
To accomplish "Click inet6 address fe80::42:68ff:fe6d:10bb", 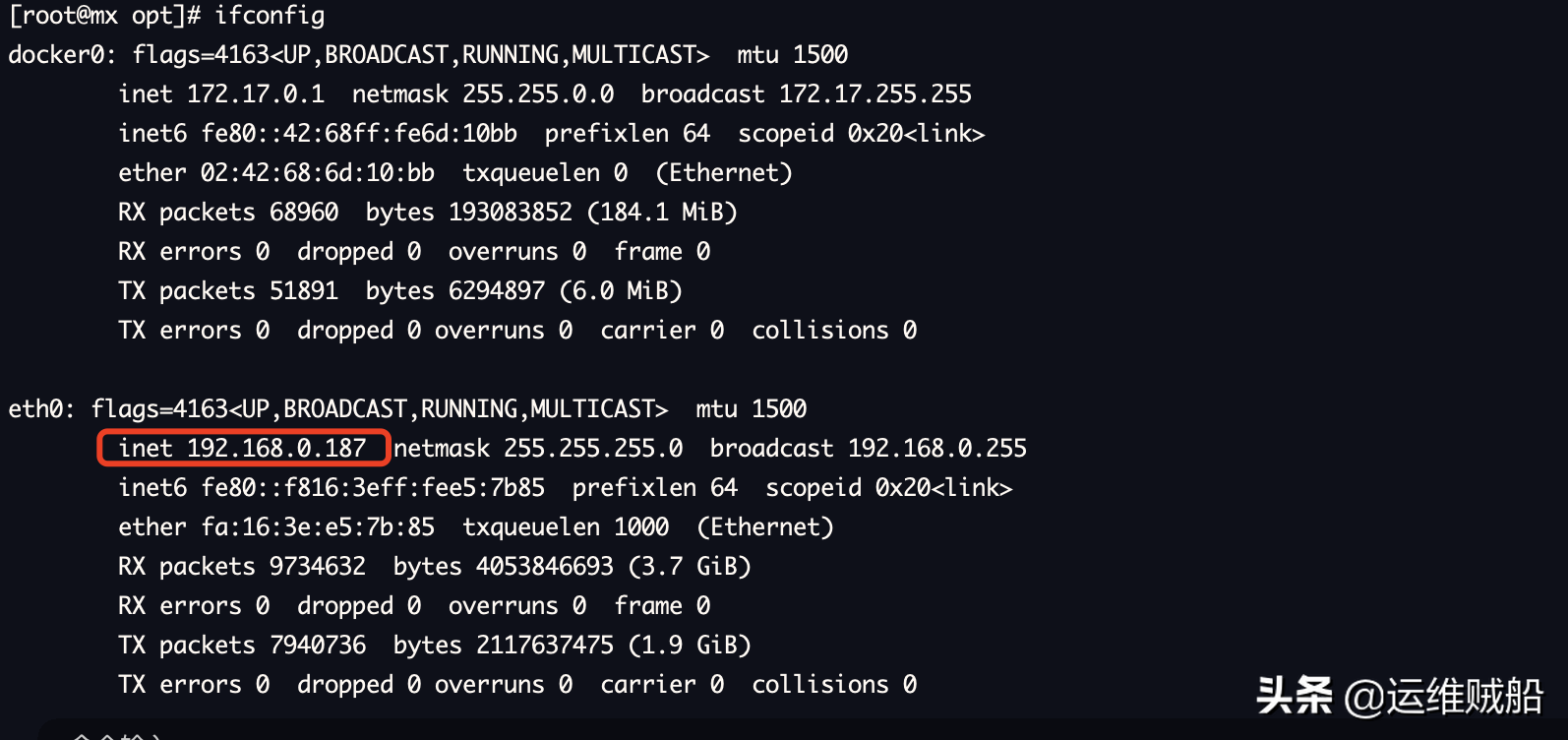I will tap(358, 134).
